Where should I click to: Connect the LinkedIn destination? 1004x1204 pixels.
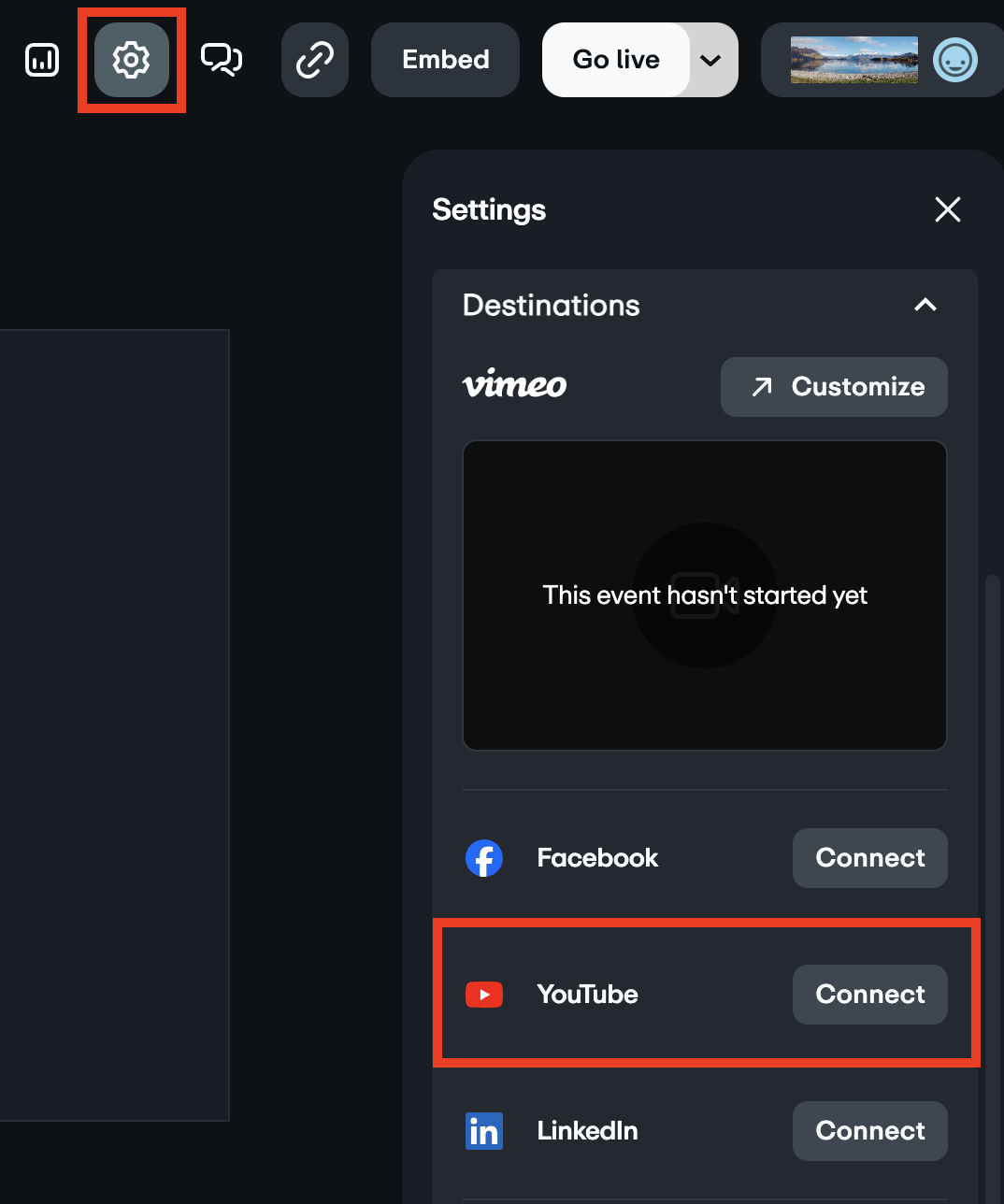[870, 1131]
